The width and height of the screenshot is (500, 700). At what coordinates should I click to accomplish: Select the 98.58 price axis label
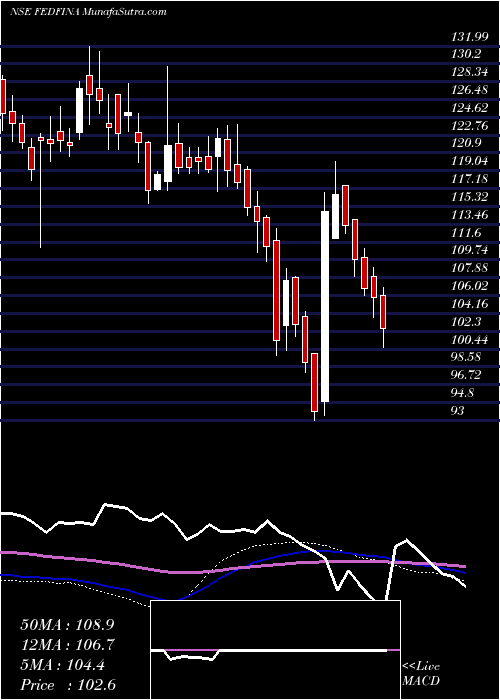468,357
